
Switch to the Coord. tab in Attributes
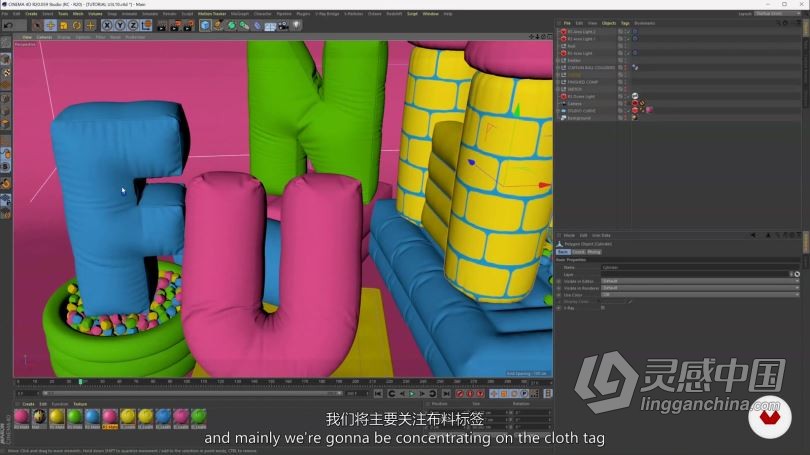coord(578,252)
